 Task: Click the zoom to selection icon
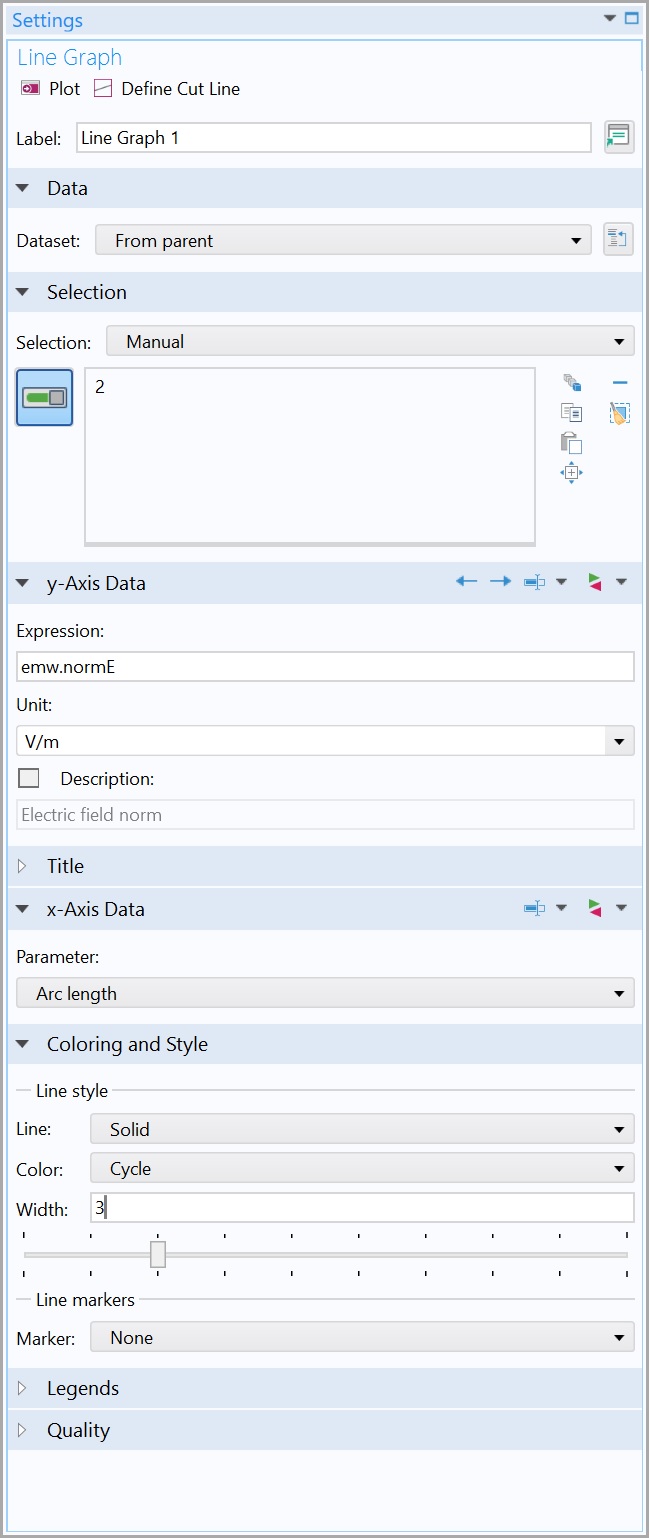(x=571, y=473)
